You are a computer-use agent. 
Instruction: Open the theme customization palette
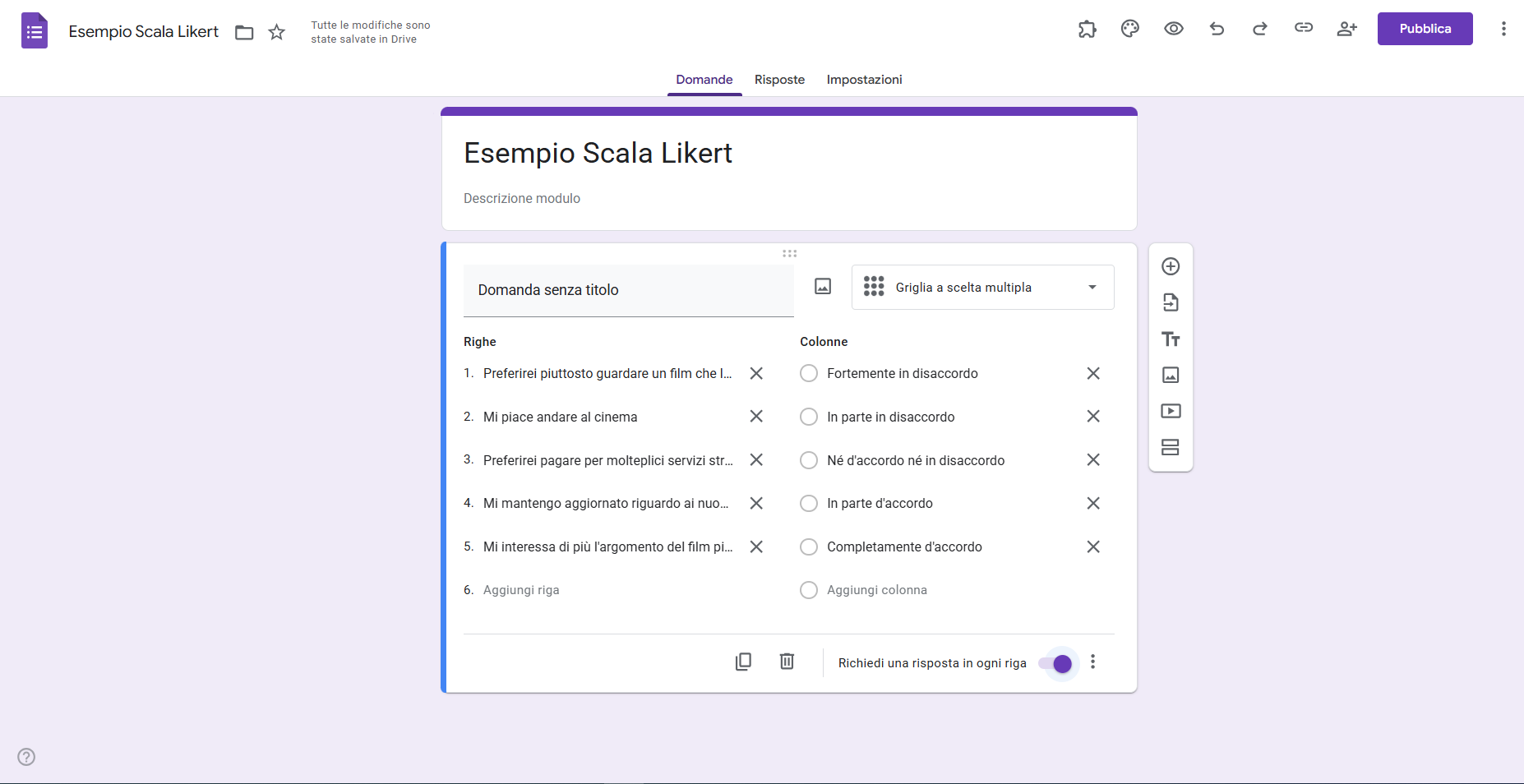[x=1129, y=29]
